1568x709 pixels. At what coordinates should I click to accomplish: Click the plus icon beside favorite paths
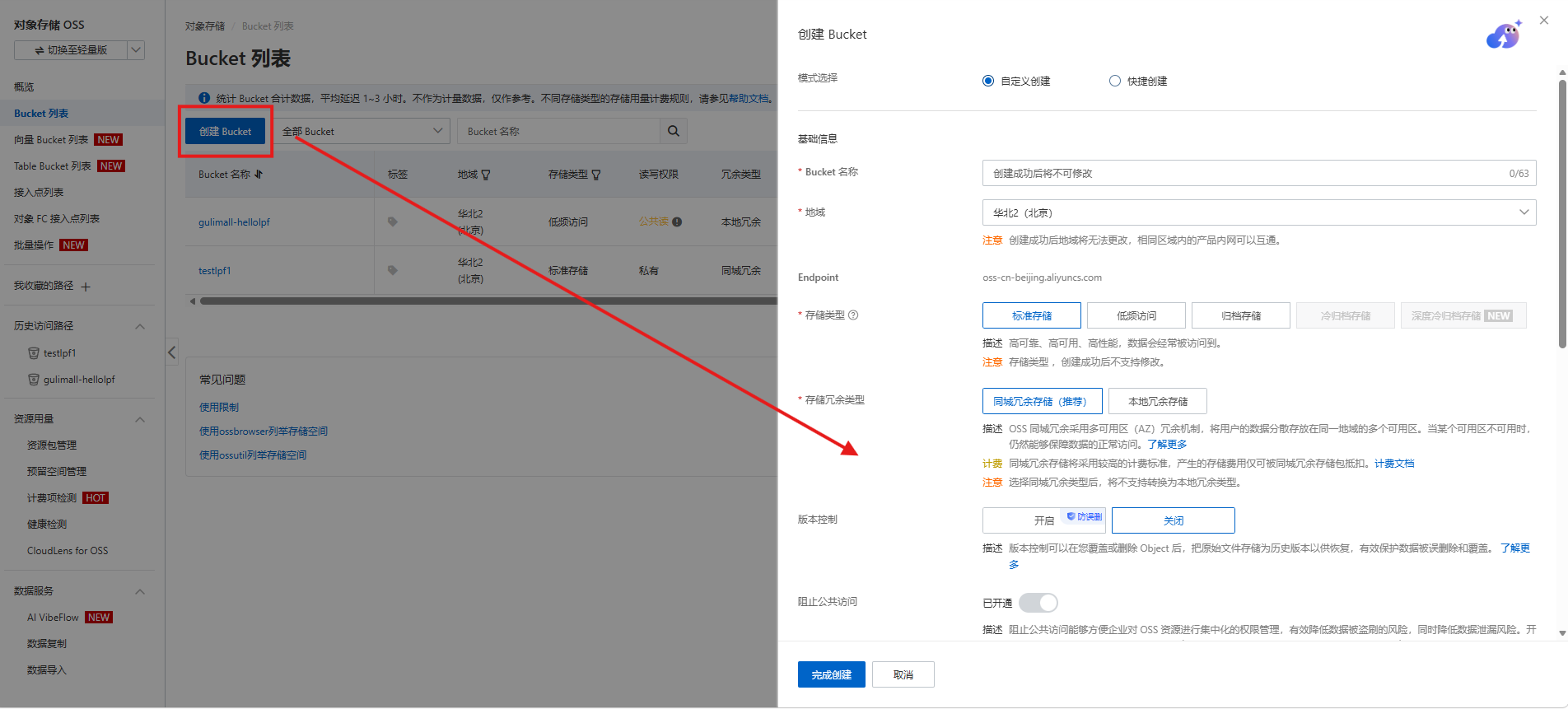point(86,287)
